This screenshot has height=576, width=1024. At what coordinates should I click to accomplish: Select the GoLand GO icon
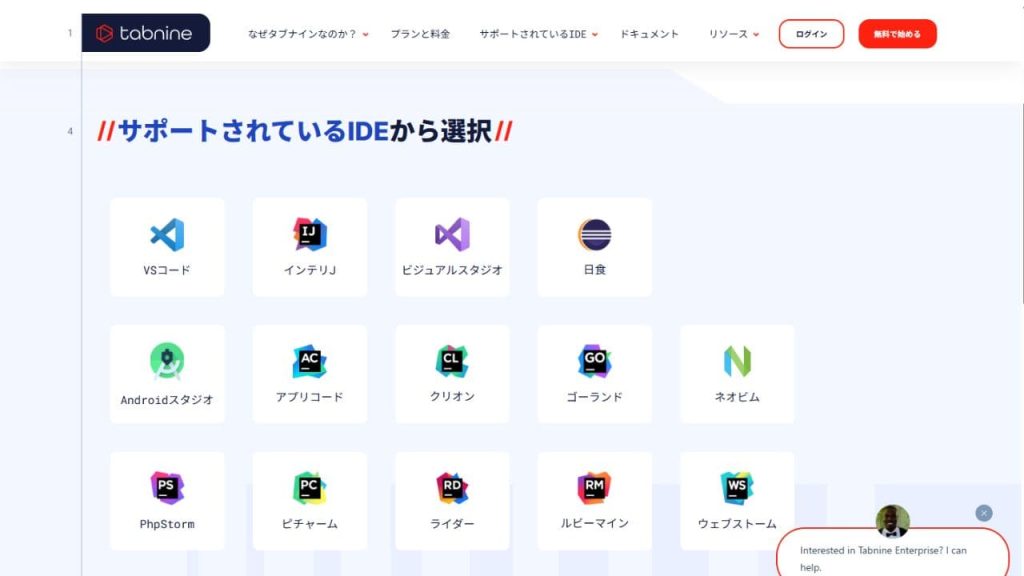(x=594, y=361)
